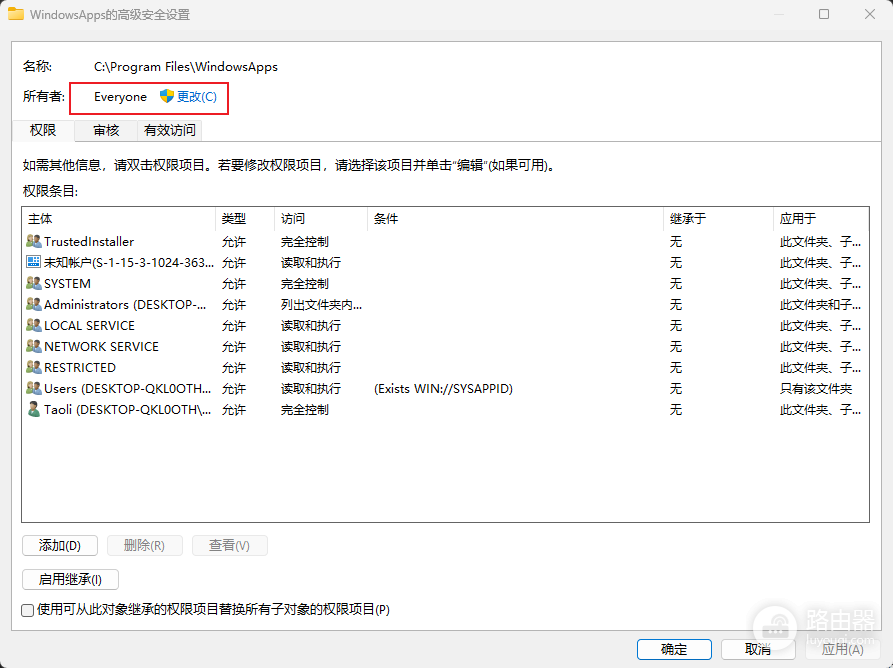
Task: Maximize the security settings window
Action: click(824, 14)
